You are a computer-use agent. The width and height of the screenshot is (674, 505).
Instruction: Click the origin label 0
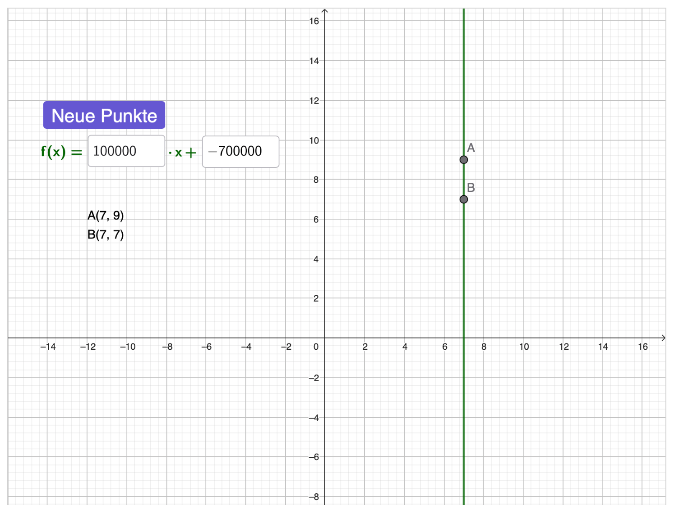pos(316,347)
